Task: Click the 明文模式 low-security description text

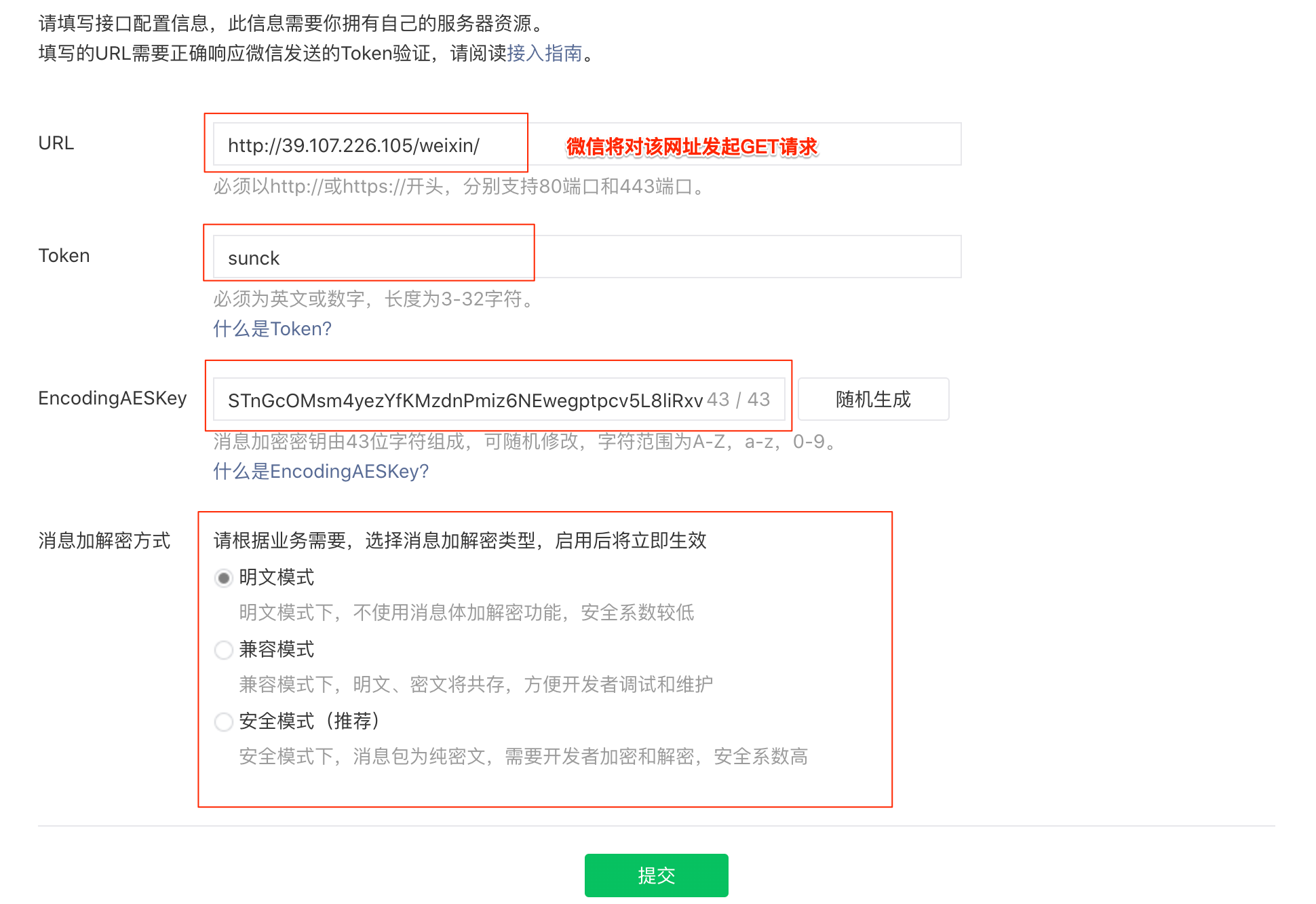Action: point(466,612)
